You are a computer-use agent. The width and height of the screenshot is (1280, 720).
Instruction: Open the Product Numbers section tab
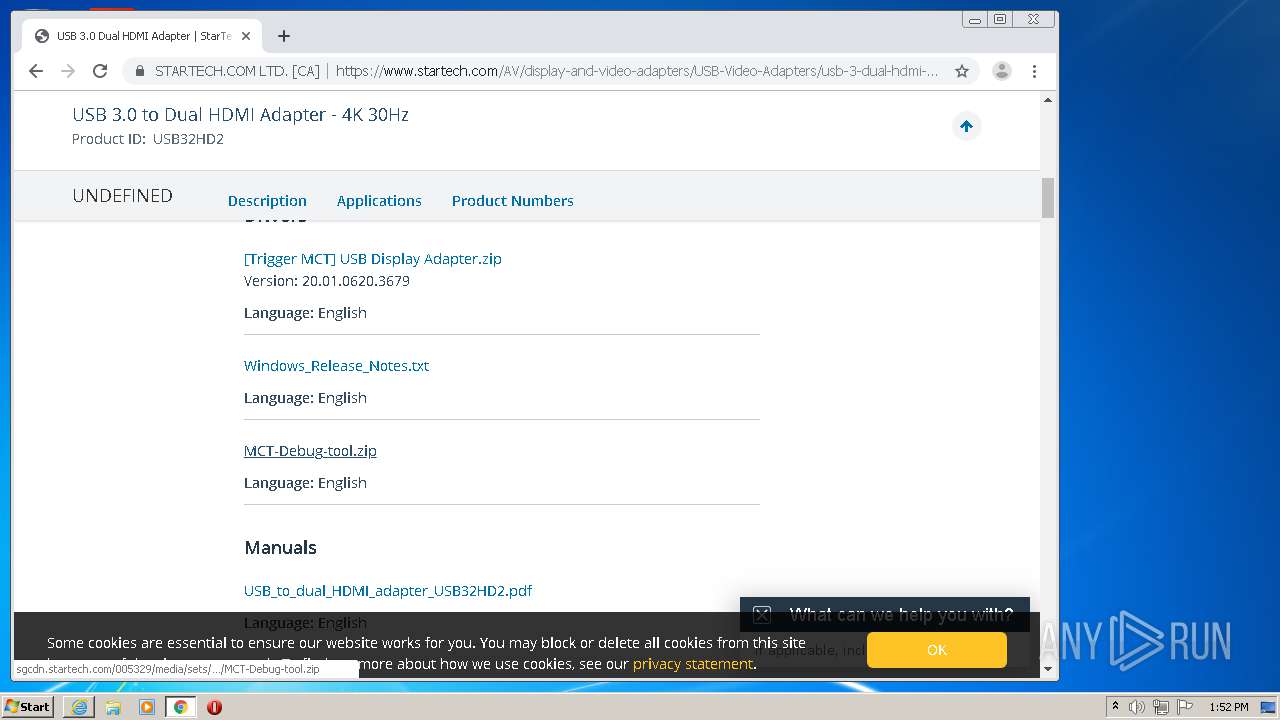(x=512, y=201)
